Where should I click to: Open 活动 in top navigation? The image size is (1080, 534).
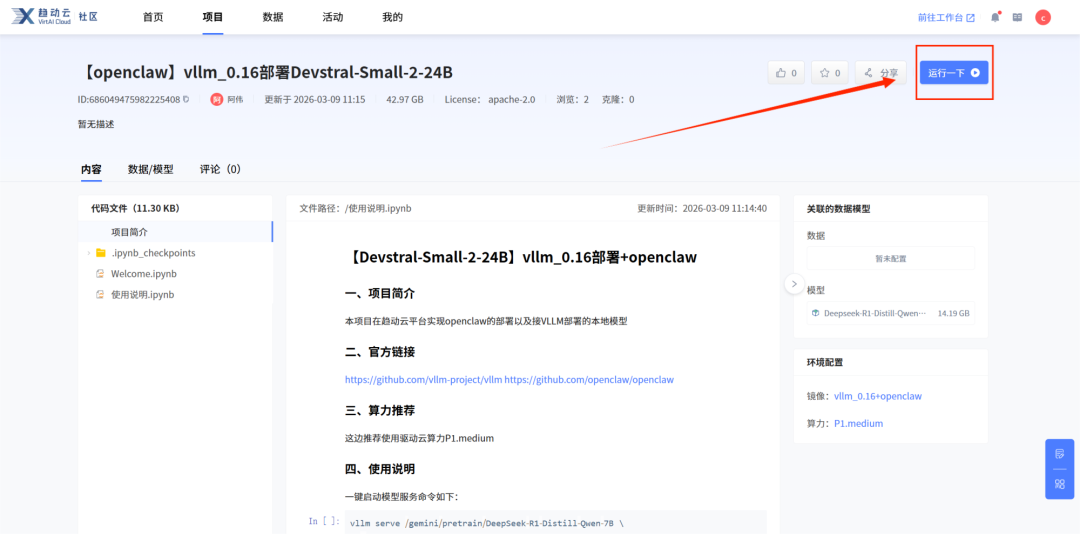click(333, 17)
